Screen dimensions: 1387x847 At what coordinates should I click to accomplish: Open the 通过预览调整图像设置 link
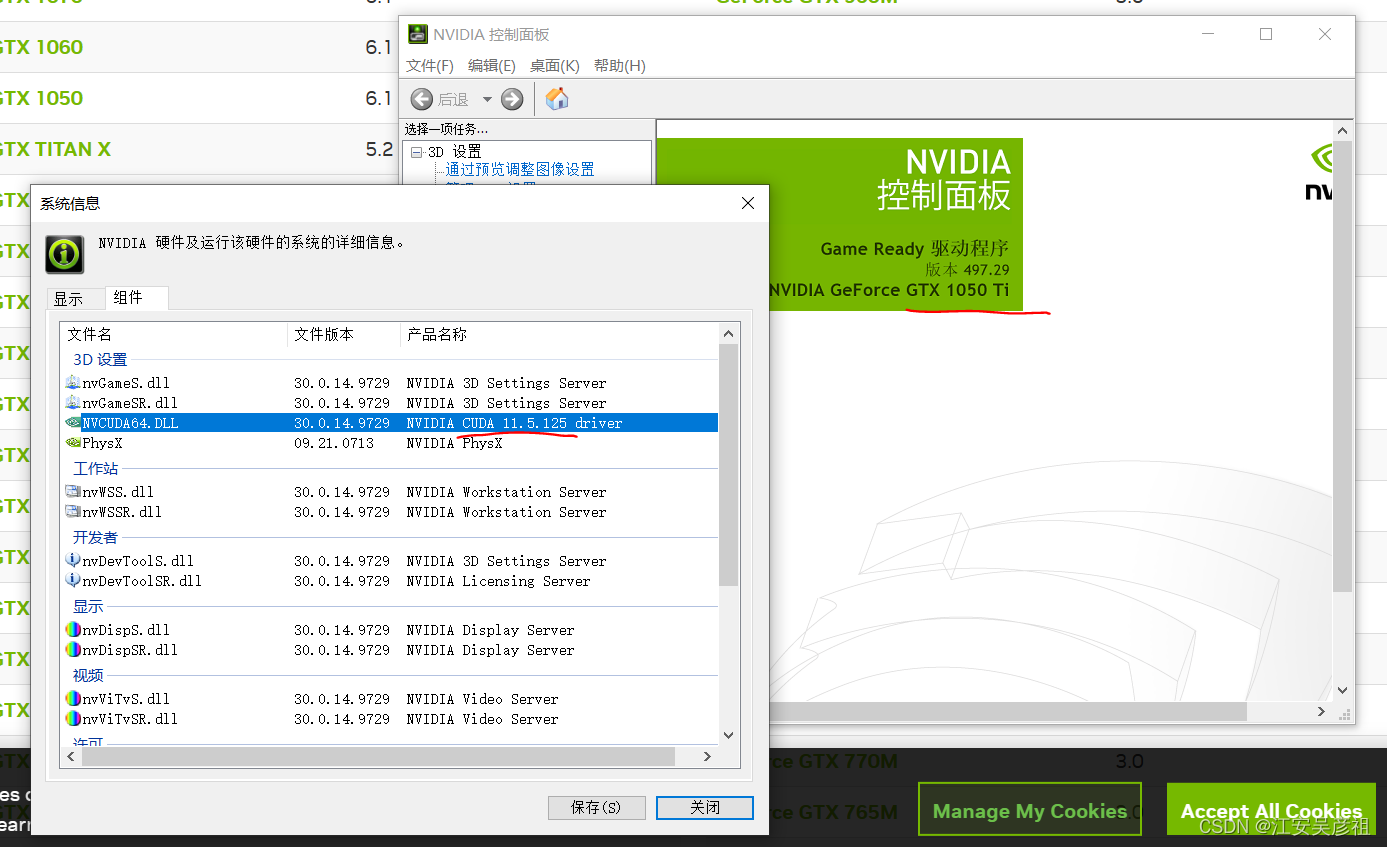[520, 169]
